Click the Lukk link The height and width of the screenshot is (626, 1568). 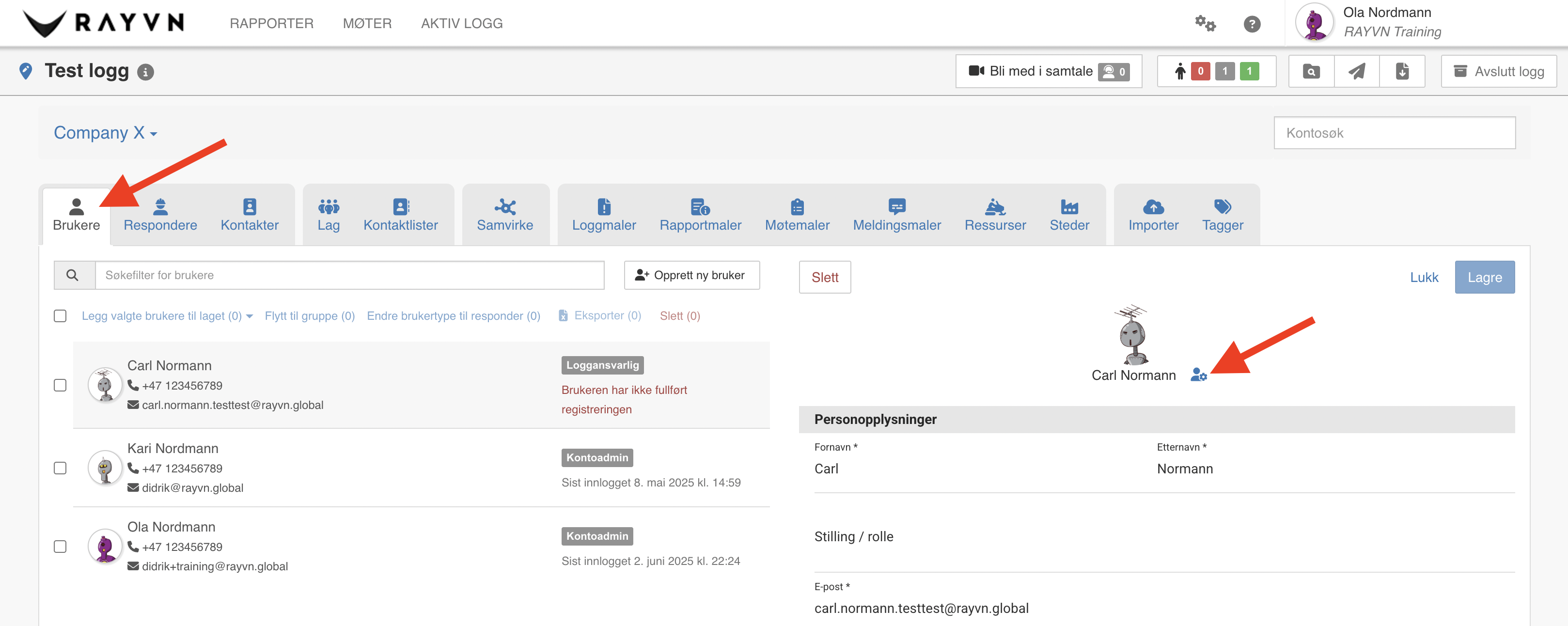click(1424, 277)
